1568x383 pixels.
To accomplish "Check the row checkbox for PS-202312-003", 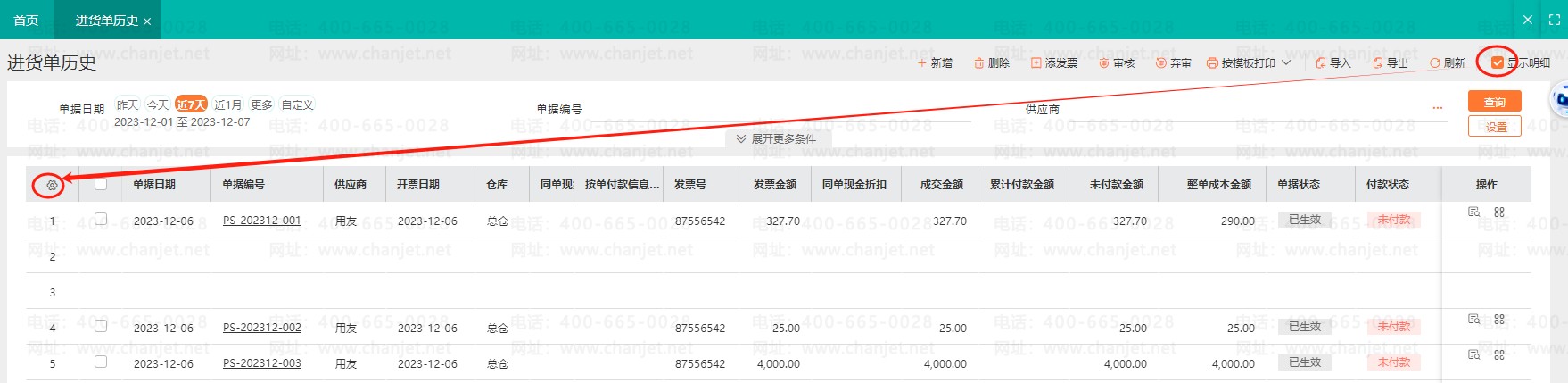I will pos(101,362).
